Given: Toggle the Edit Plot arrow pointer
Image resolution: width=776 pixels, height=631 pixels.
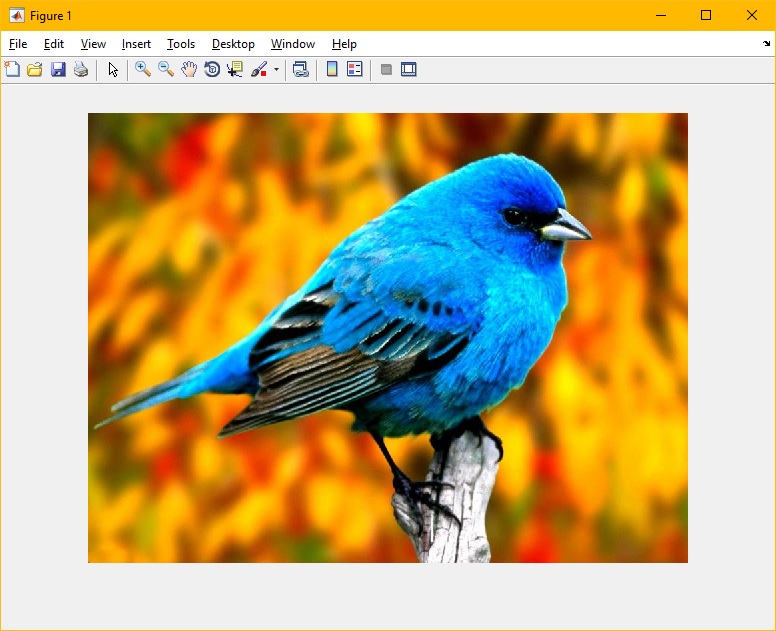Looking at the screenshot, I should coord(113,69).
